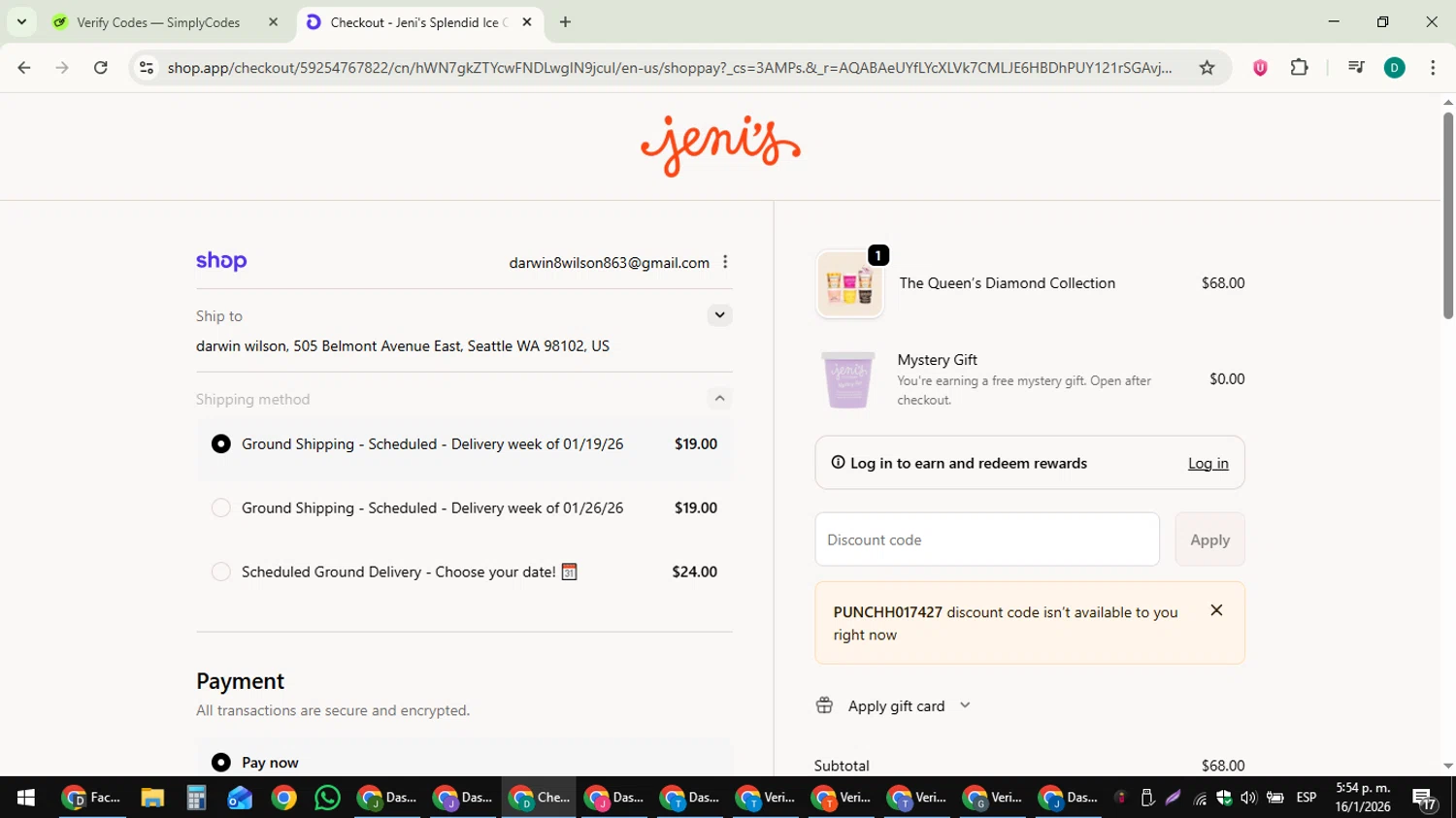
Task: Click the Log in rewards link
Action: 1208,464
